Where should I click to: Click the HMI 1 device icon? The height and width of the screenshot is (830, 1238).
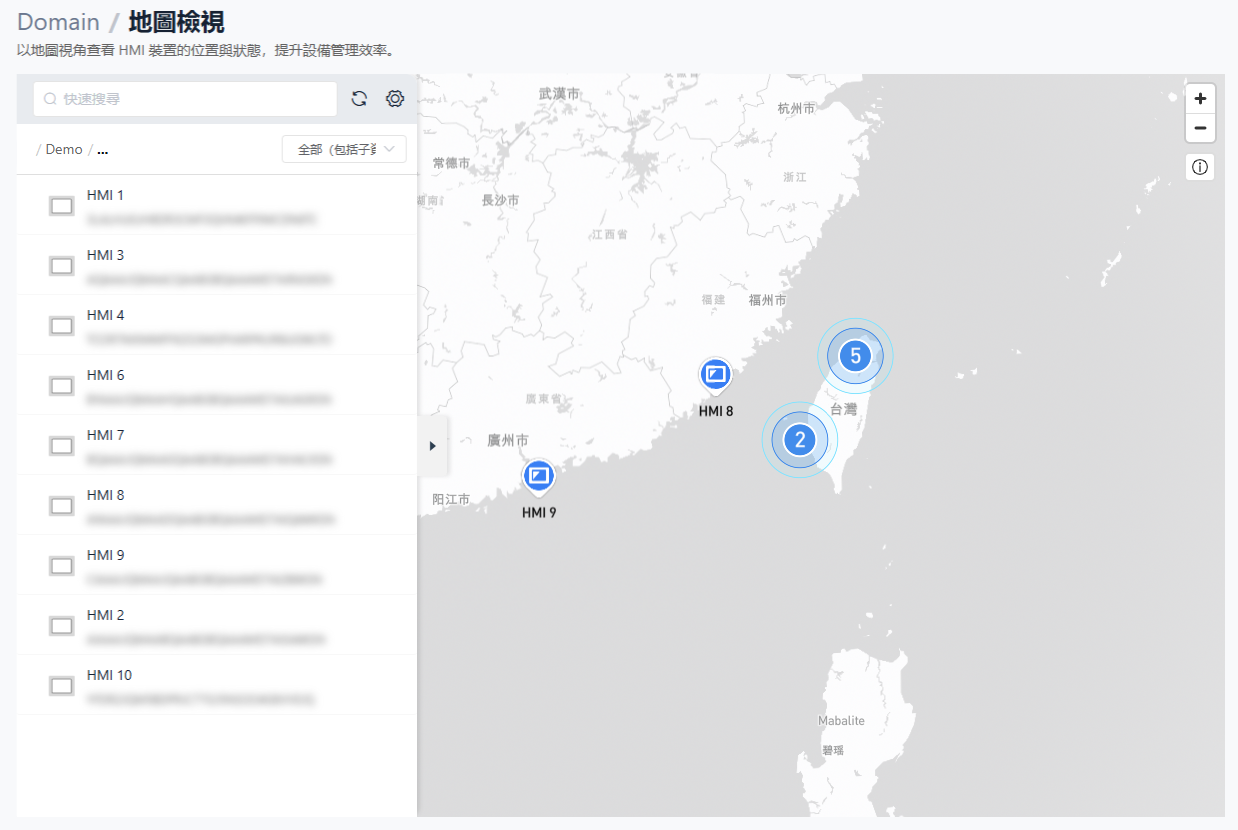62,206
